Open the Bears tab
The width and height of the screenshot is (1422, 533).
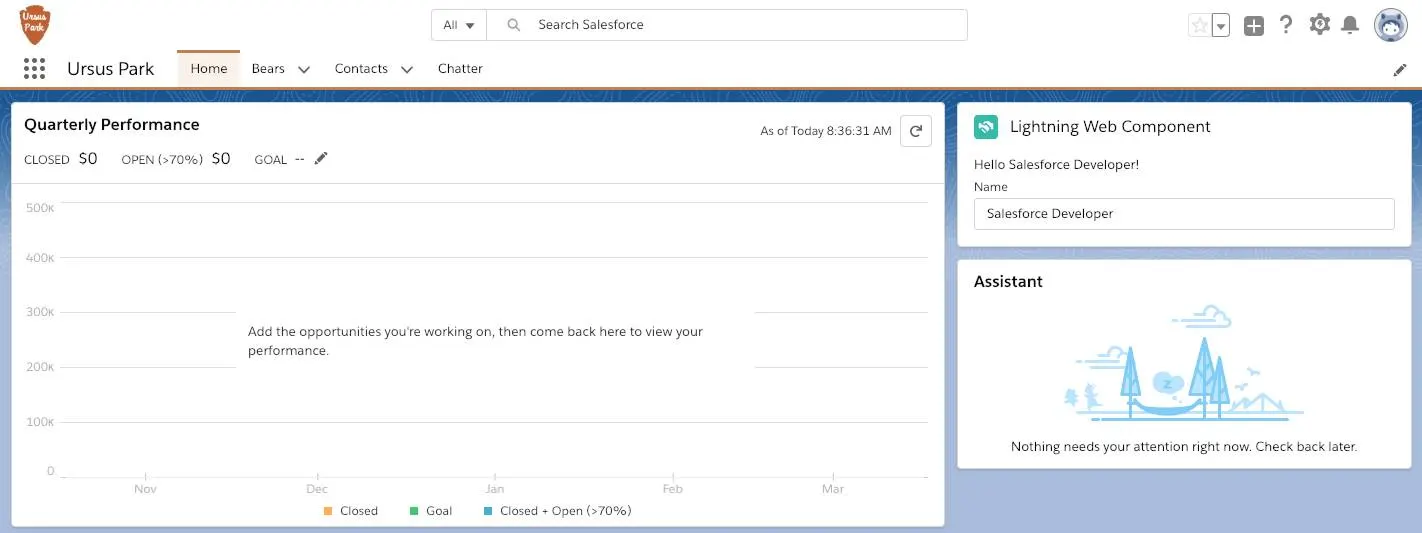[268, 69]
